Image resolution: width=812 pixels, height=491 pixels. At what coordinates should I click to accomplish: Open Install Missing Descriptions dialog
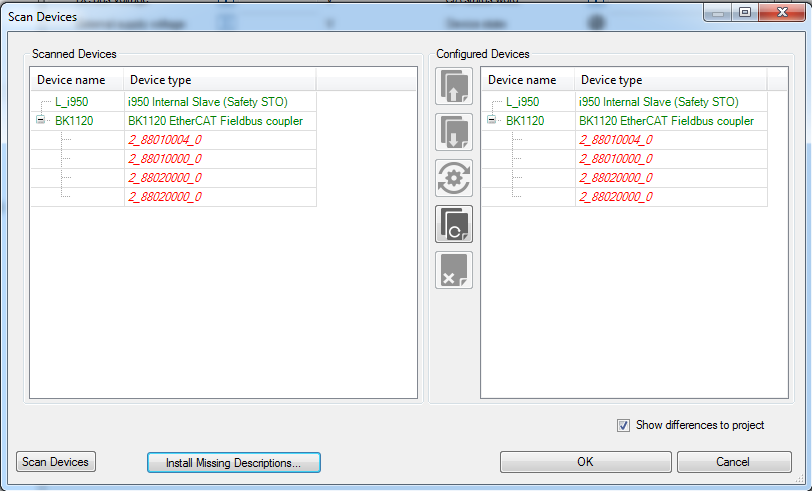point(233,463)
